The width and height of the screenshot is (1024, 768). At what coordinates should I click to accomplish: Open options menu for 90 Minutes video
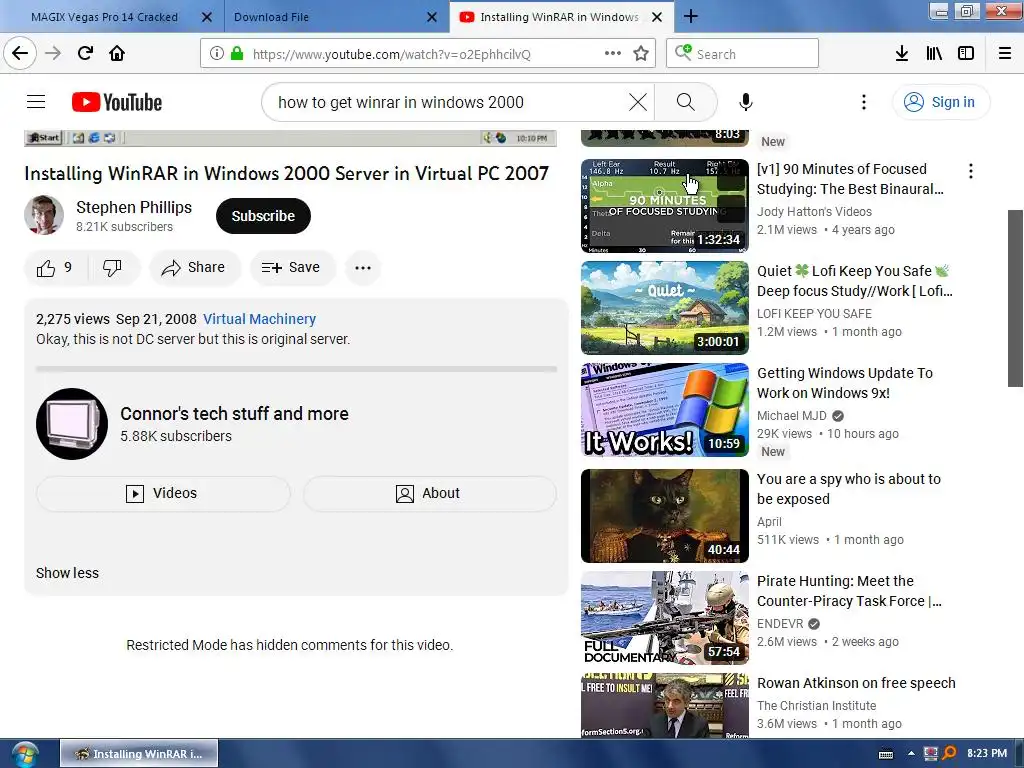(971, 171)
